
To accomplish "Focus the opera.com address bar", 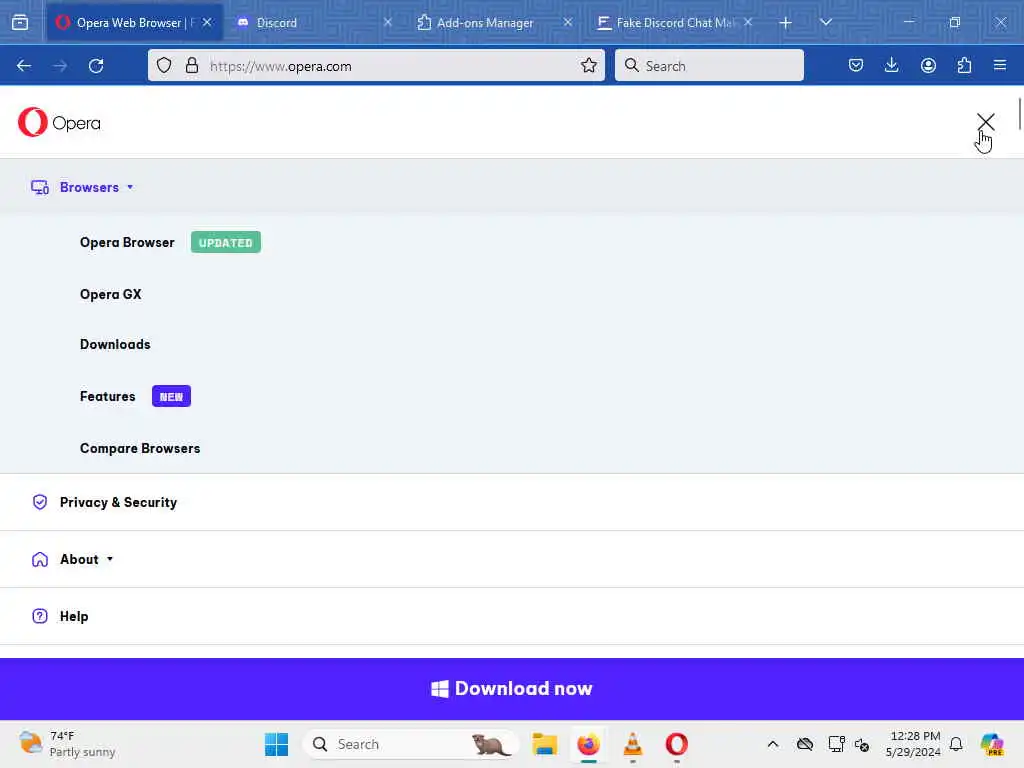I will pos(376,65).
